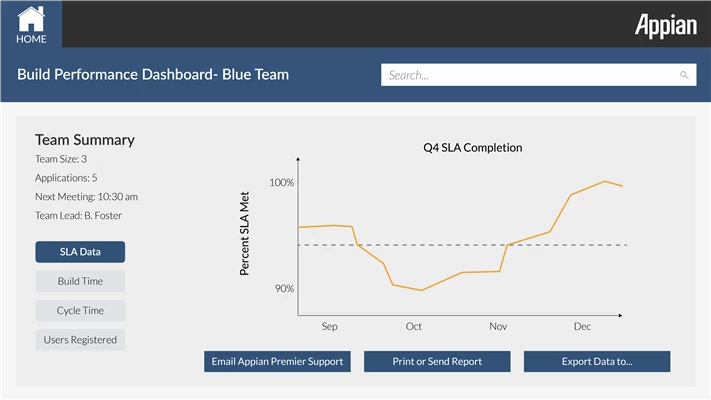711x400 pixels.
Task: Click the Oct label on chart axis
Action: (414, 326)
